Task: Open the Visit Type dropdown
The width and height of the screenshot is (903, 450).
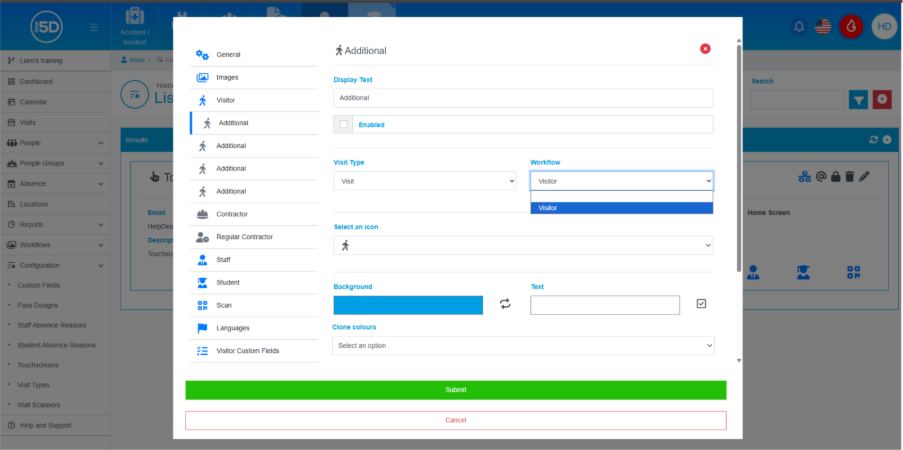Action: coord(425,181)
